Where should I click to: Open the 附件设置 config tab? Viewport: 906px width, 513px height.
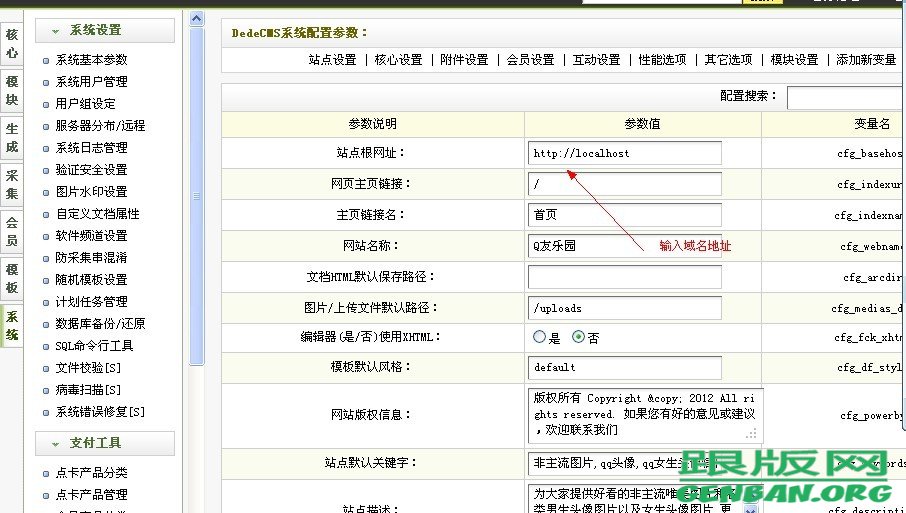point(464,60)
